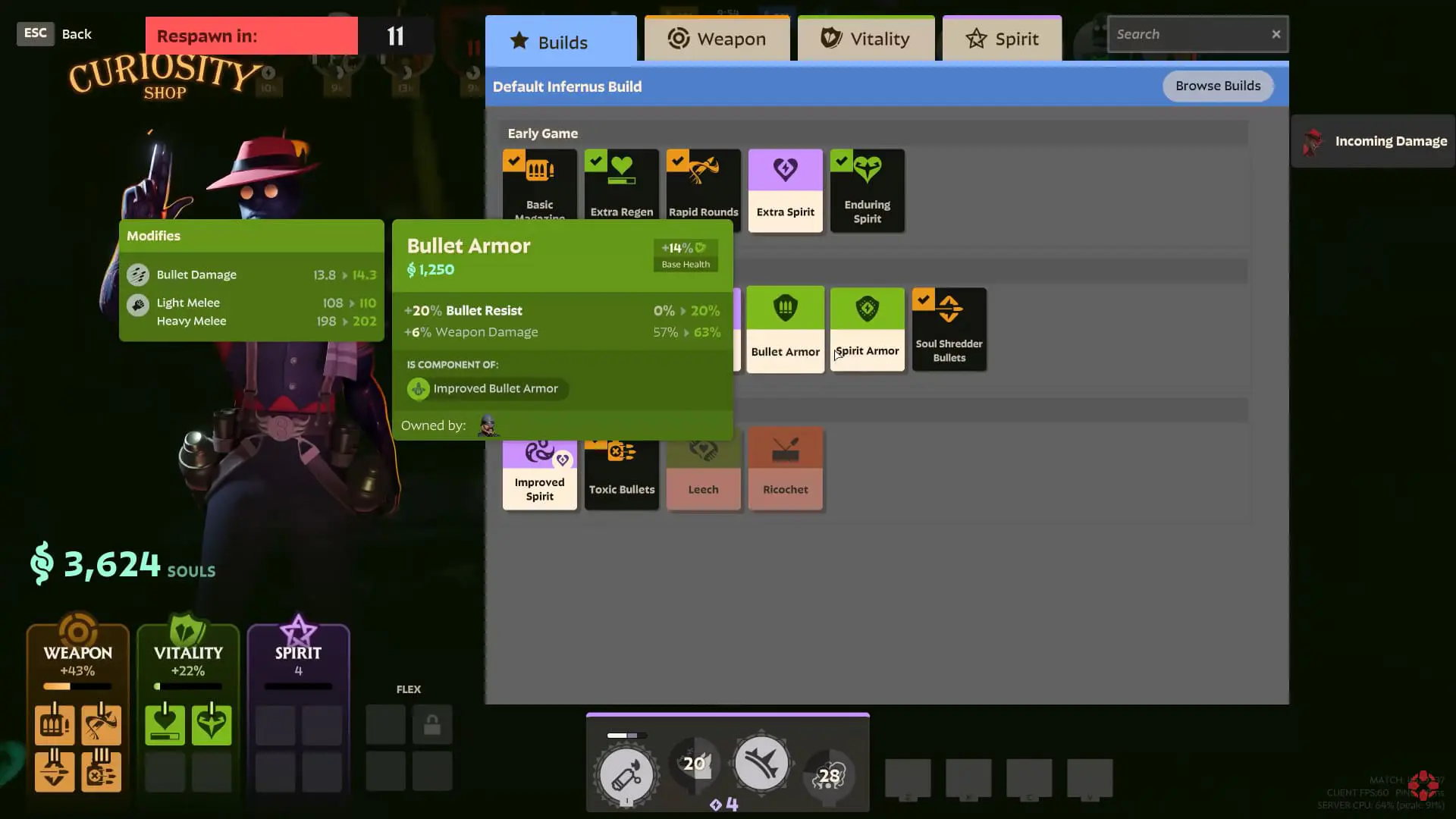Viewport: 1456px width, 819px height.
Task: Clear the search with the X
Action: [x=1276, y=34]
